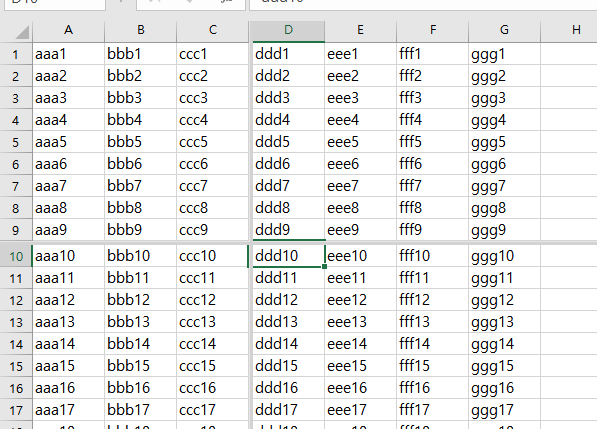Image resolution: width=597 pixels, height=429 pixels.
Task: Select column E header
Action: (360, 30)
